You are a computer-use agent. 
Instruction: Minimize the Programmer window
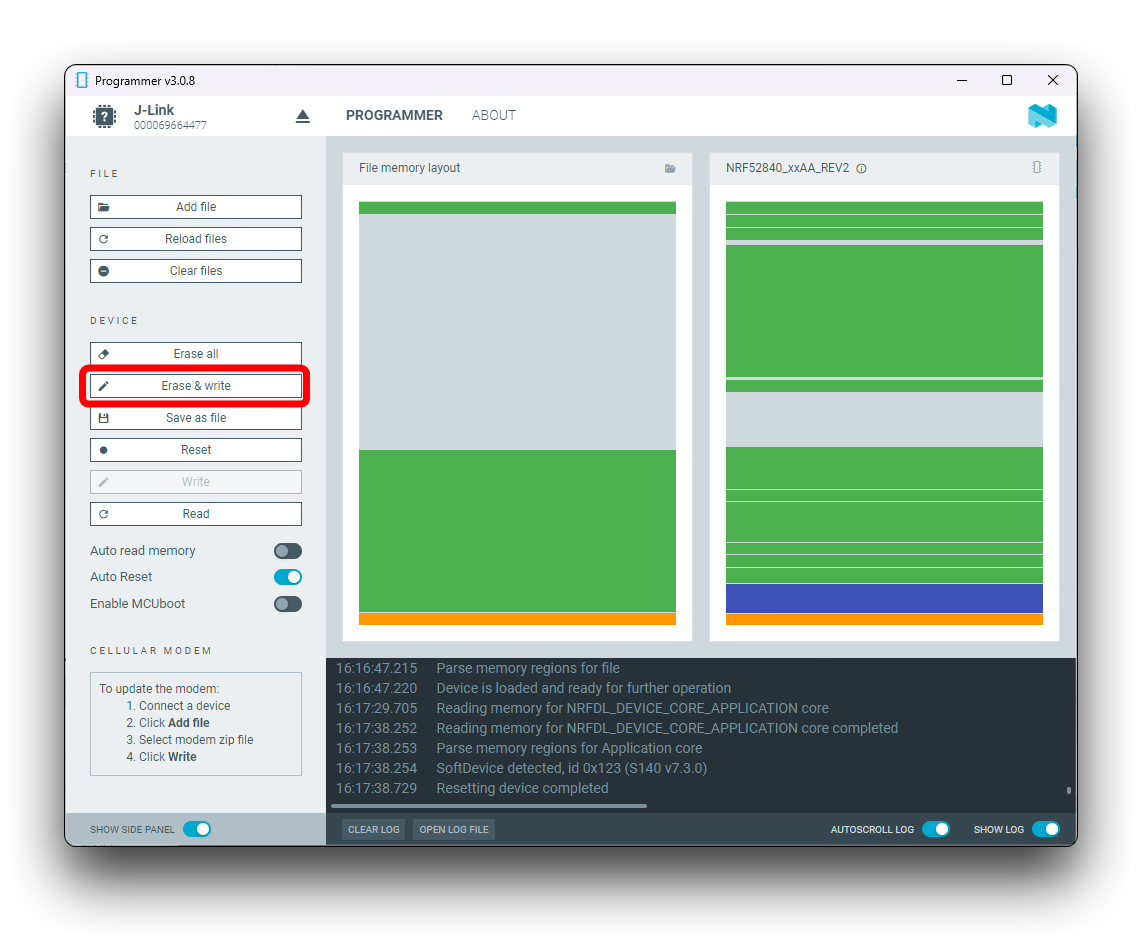(962, 80)
